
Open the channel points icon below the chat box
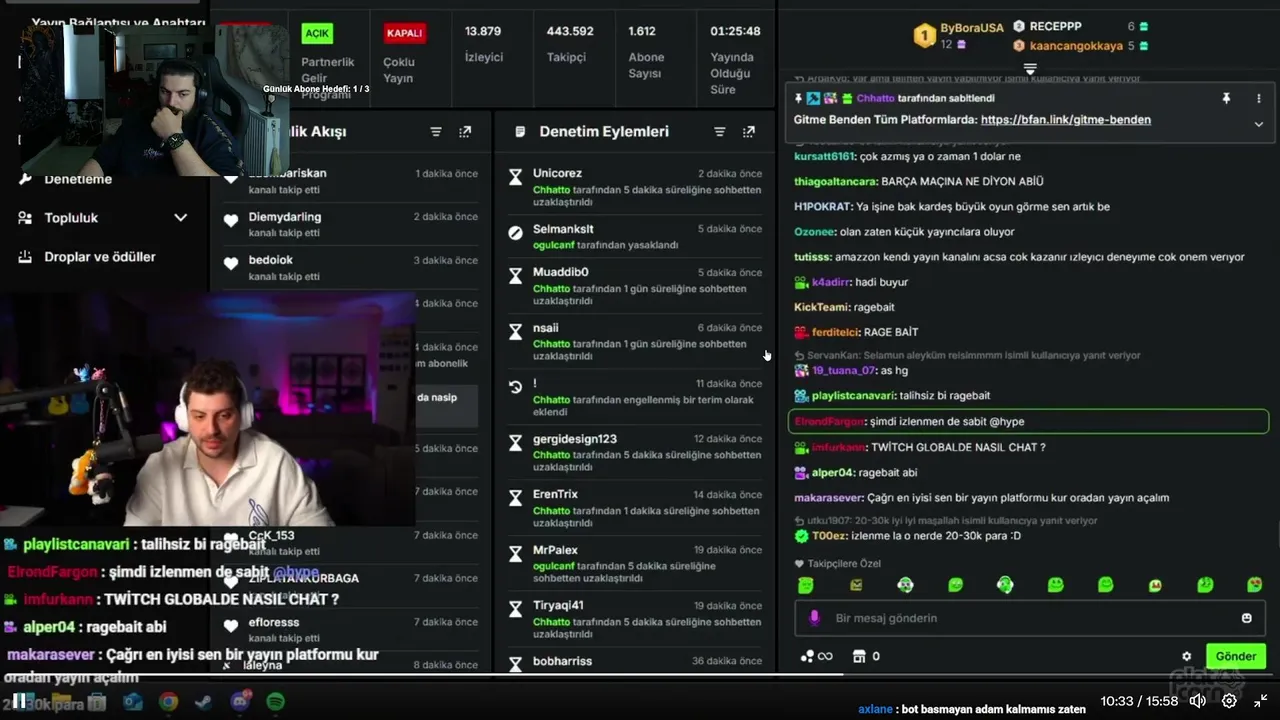pyautogui.click(x=816, y=657)
